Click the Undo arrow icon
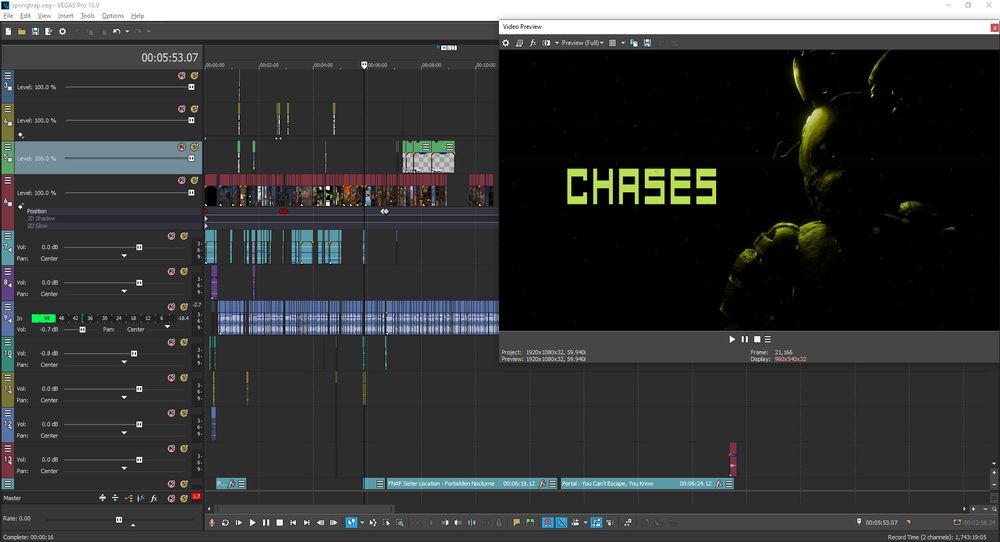The height and width of the screenshot is (542, 1000). (117, 31)
